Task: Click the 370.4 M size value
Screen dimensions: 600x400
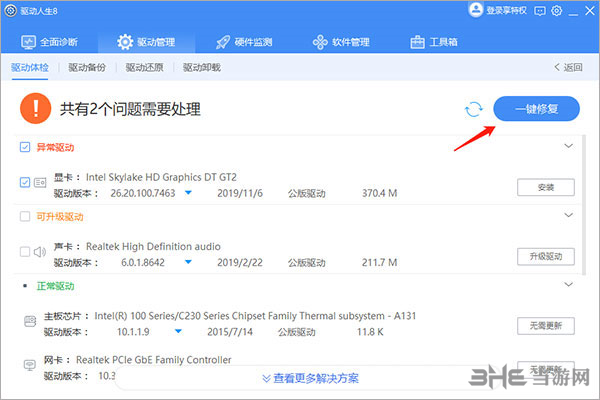Action: 380,193
